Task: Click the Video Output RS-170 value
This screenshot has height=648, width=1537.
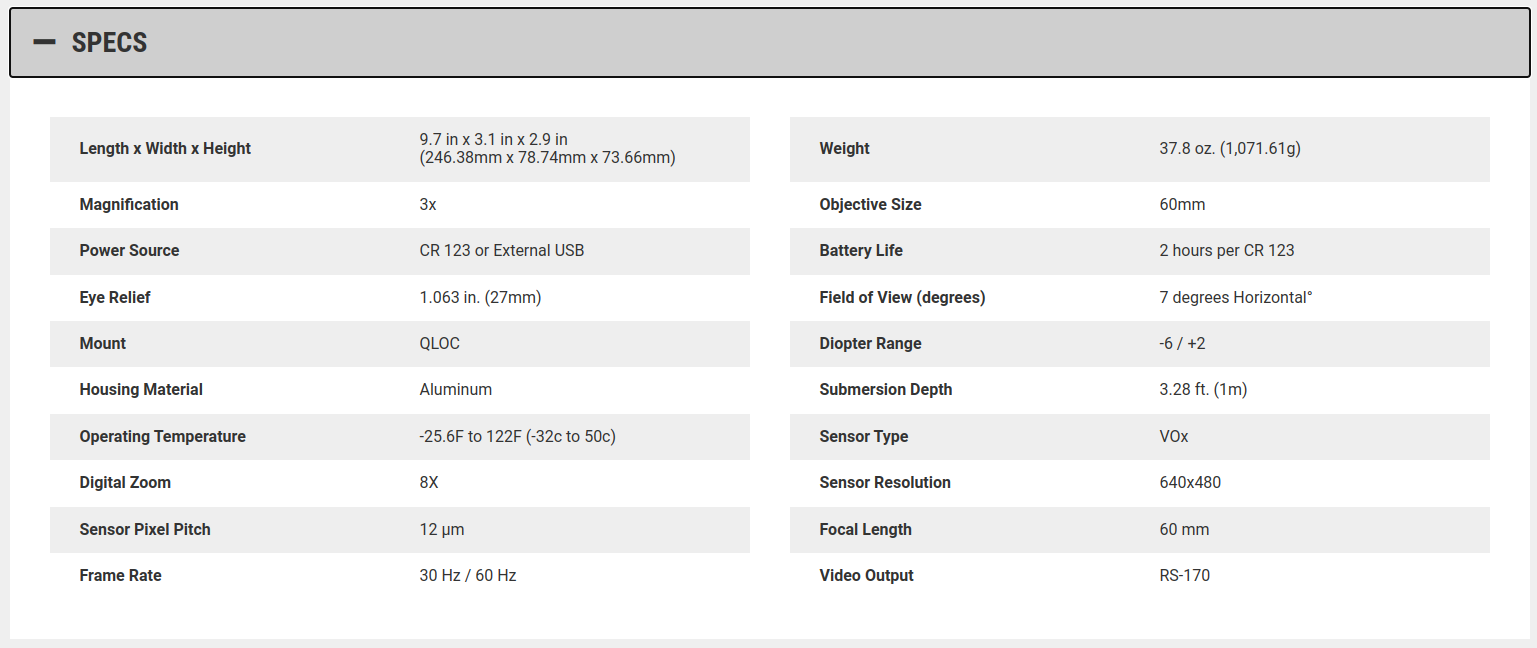Action: (1184, 576)
